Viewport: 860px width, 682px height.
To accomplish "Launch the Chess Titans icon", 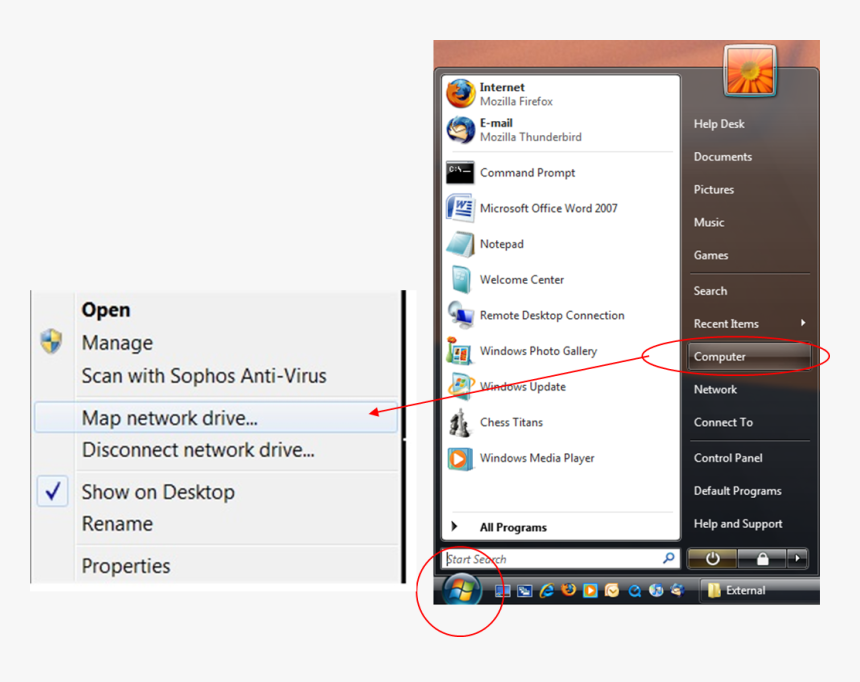I will (x=459, y=422).
